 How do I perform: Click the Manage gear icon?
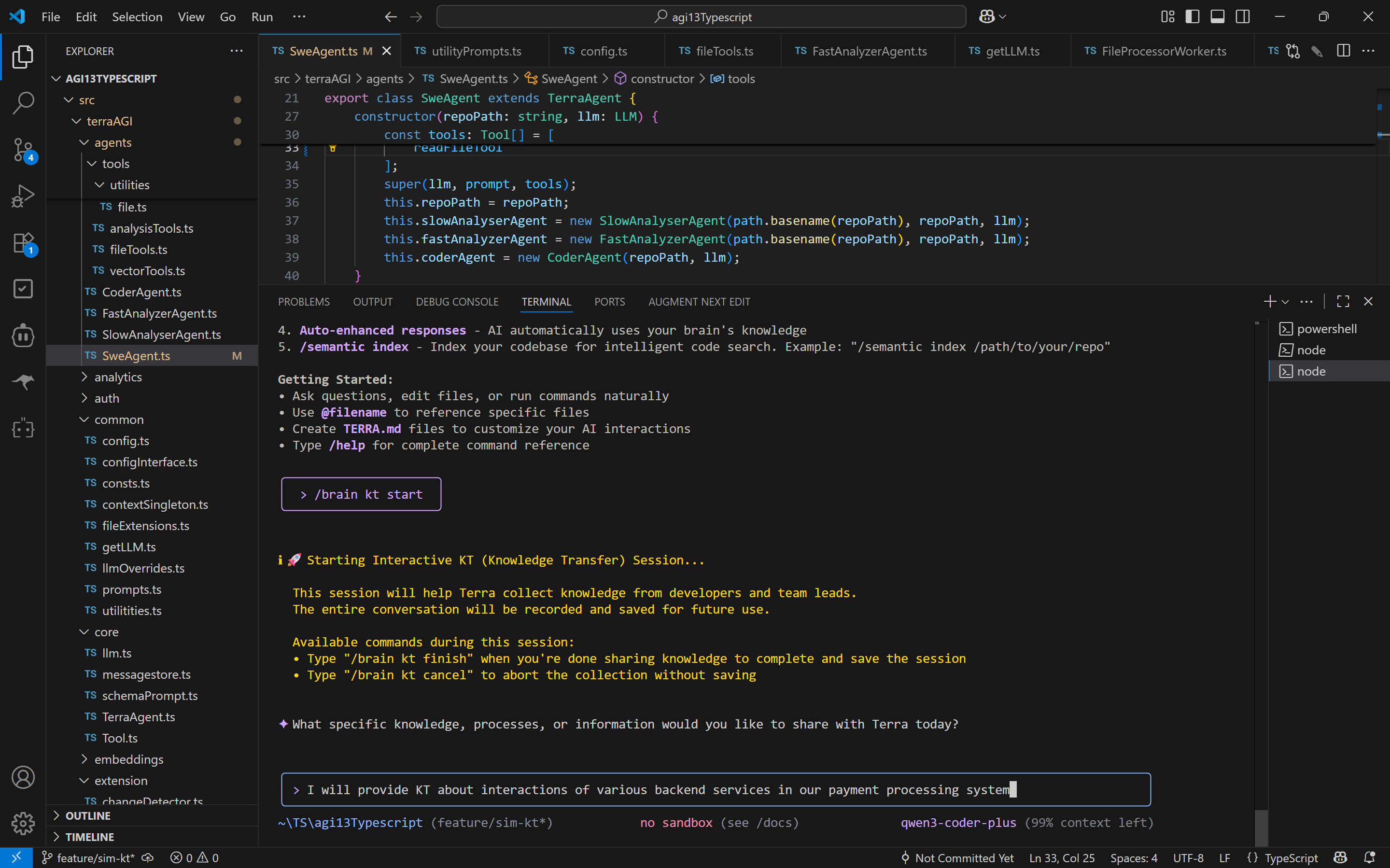coord(23,823)
